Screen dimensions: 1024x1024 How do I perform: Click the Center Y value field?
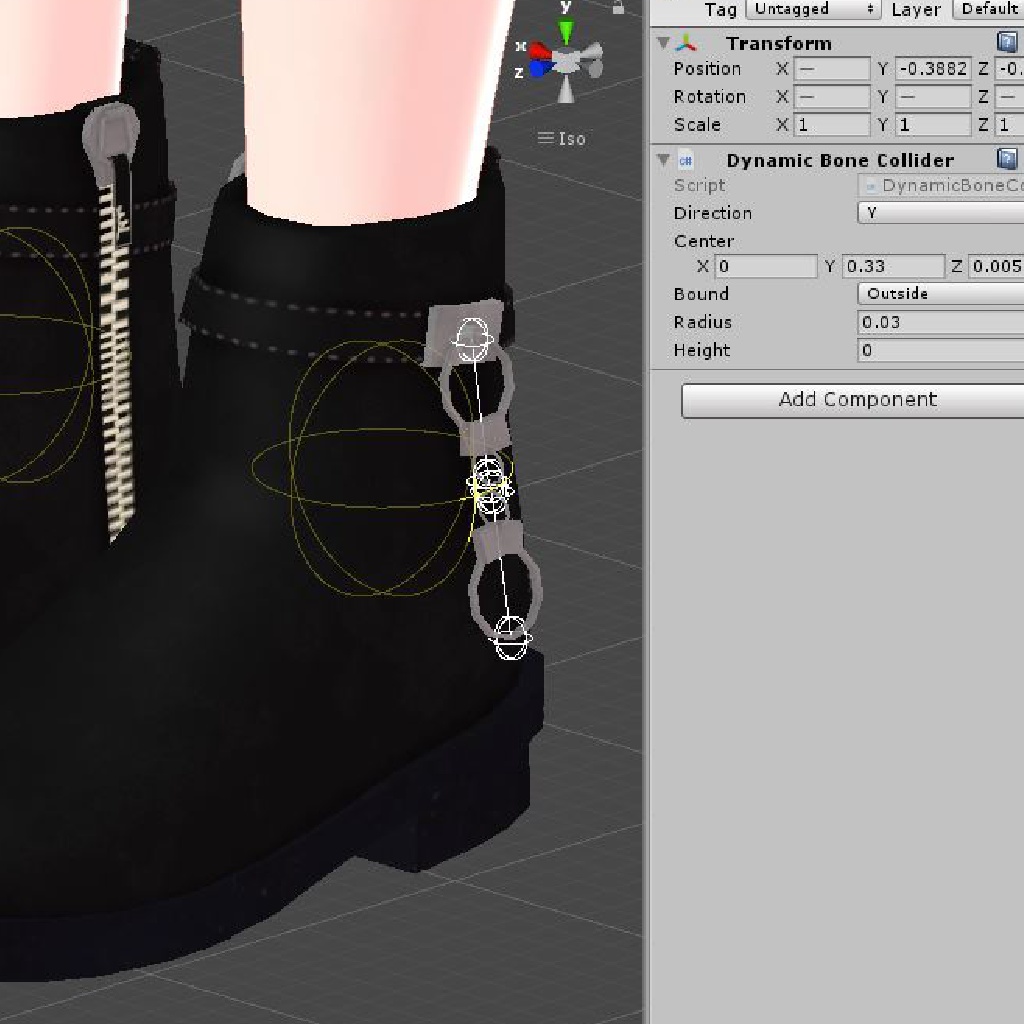(893, 266)
